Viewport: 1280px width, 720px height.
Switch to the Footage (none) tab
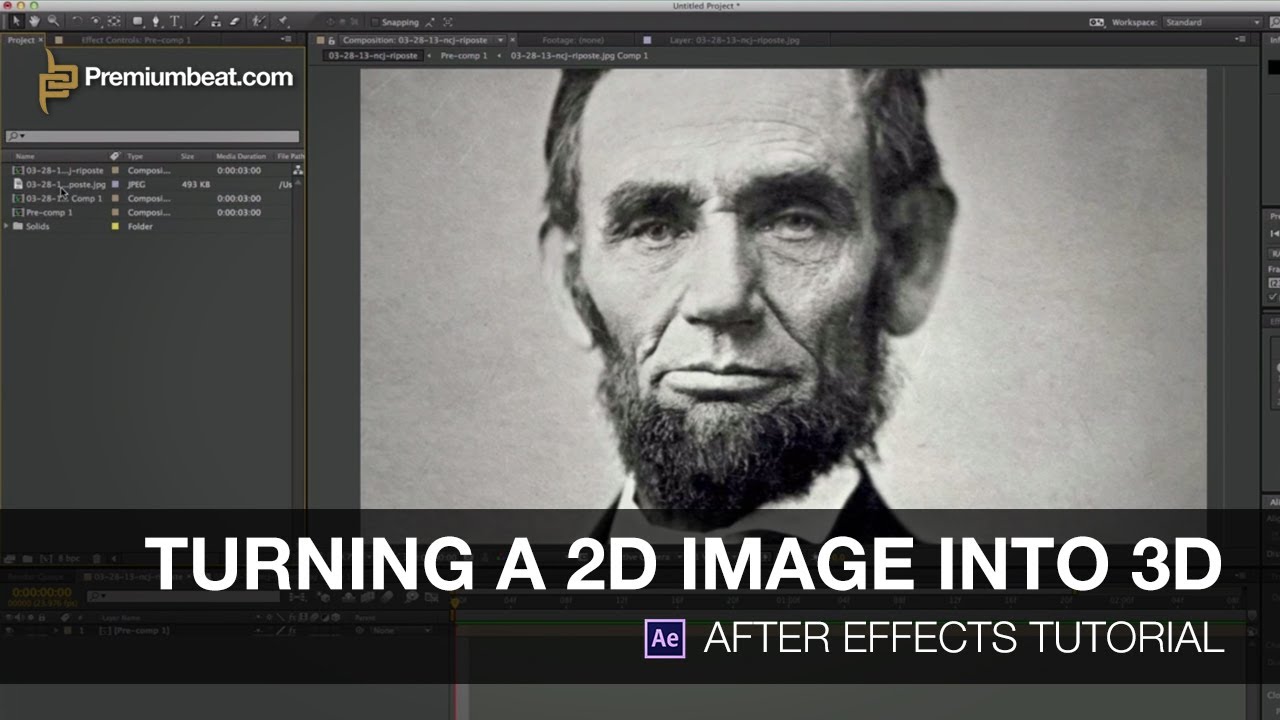572,40
